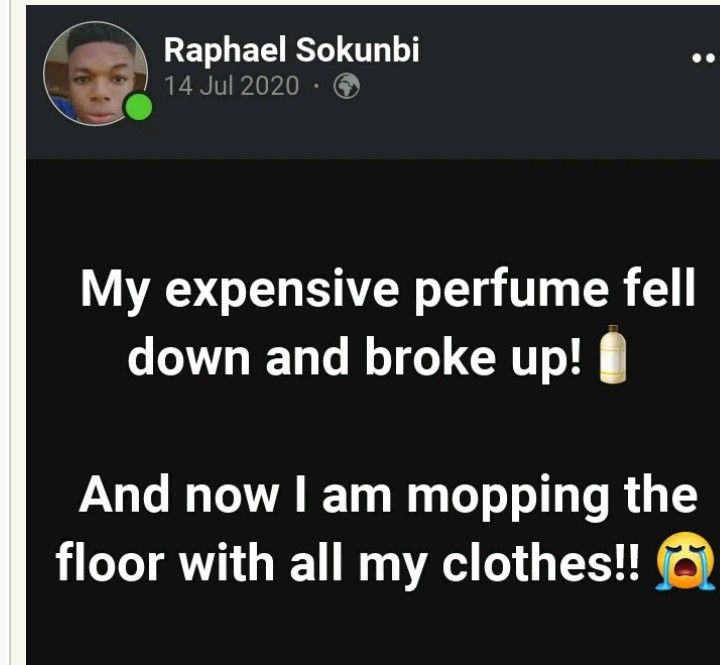
Task: Open Raphael Sokunbi's profile picture
Action: pyautogui.click(x=96, y=73)
